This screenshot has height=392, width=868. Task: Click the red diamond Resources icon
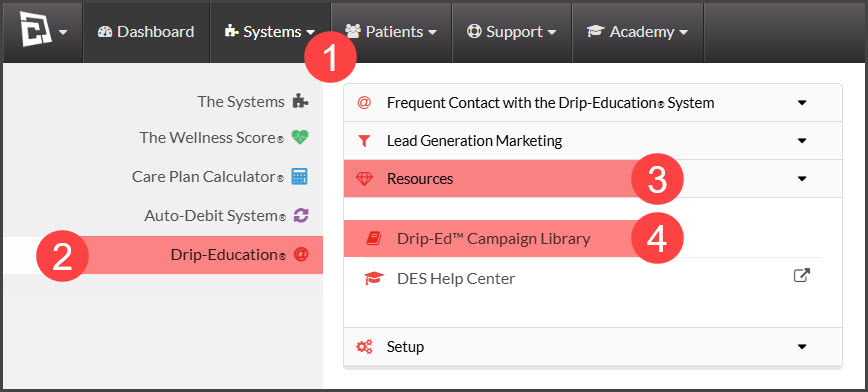tap(364, 179)
